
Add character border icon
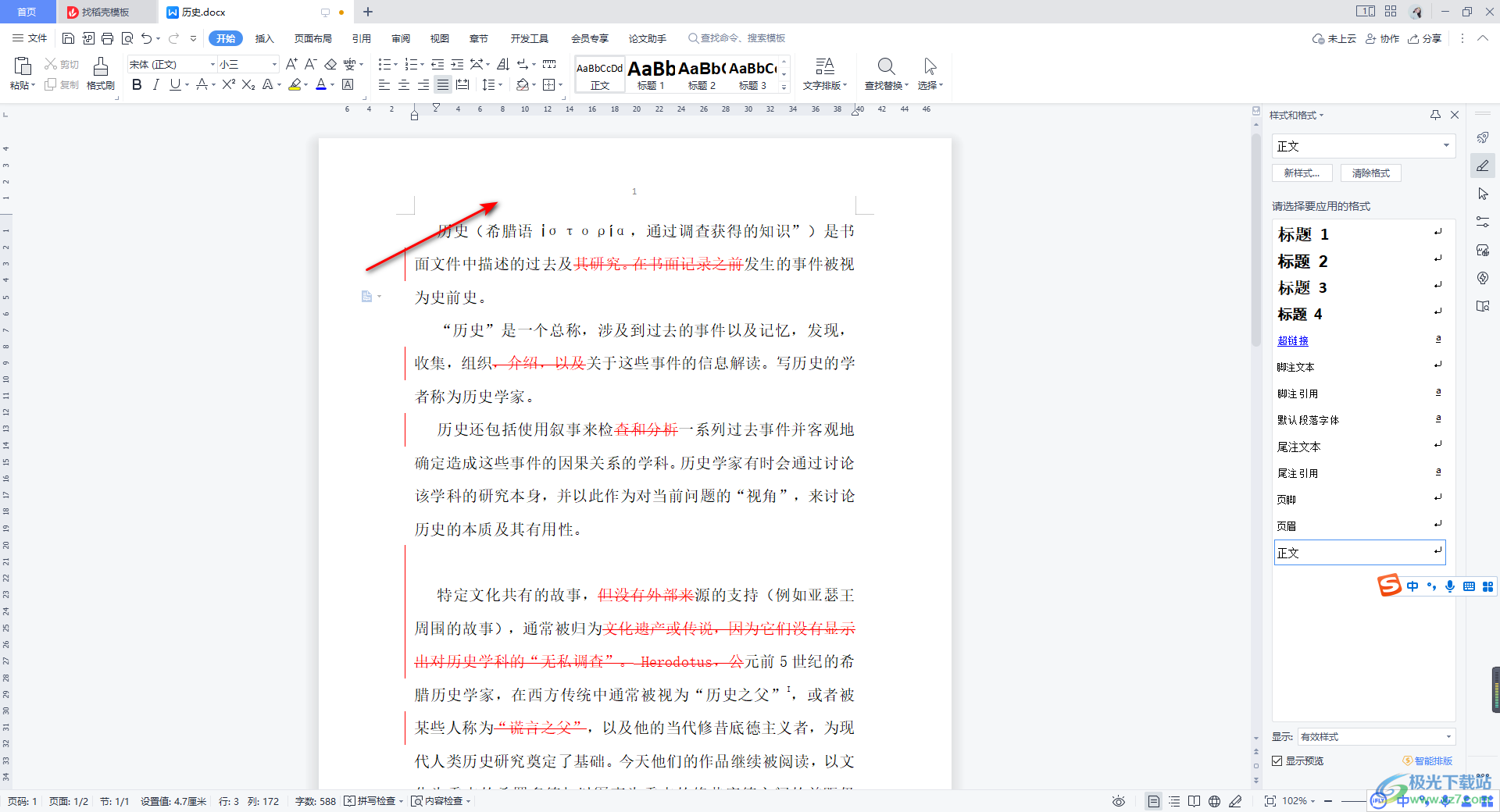(x=348, y=84)
